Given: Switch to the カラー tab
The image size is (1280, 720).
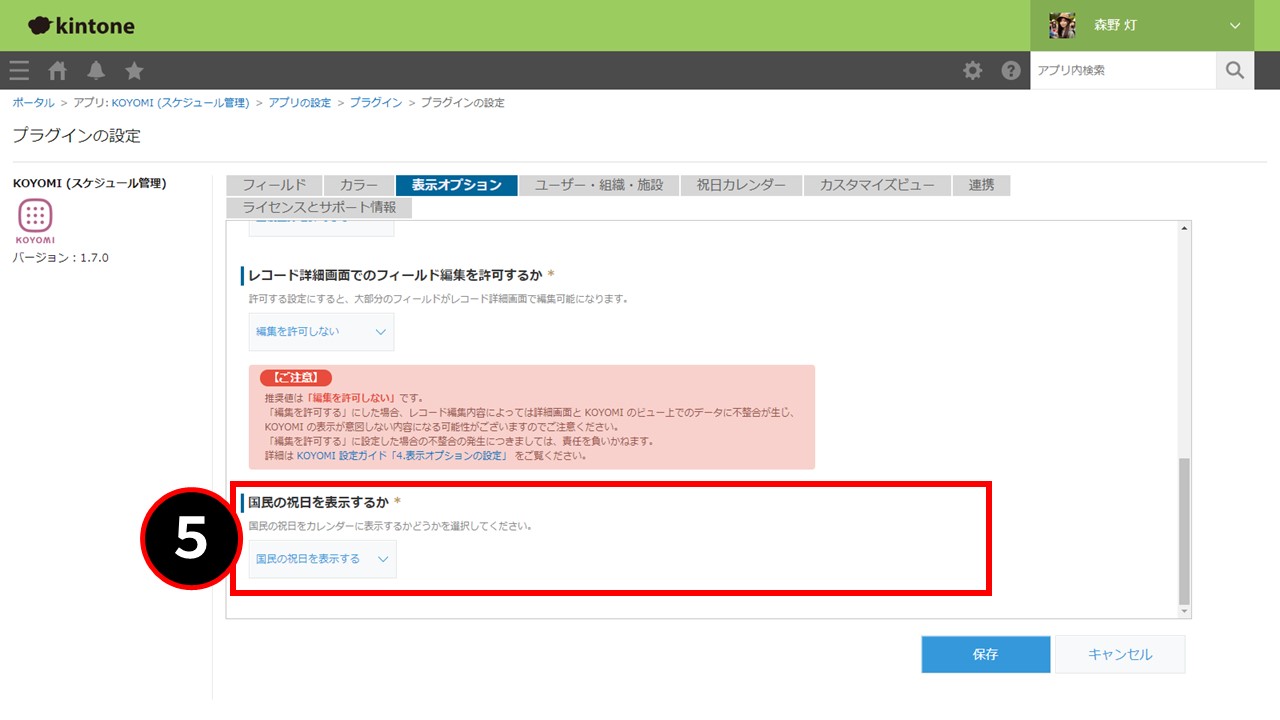Looking at the screenshot, I should (358, 185).
